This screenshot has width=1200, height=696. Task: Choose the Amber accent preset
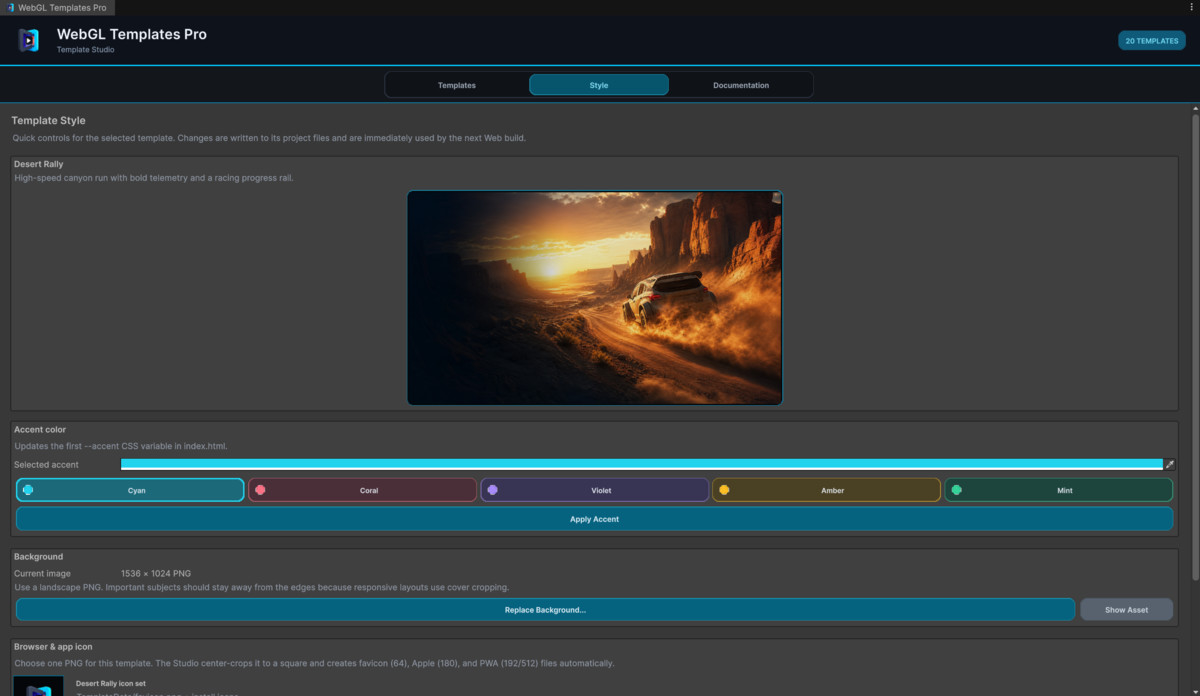coord(826,490)
